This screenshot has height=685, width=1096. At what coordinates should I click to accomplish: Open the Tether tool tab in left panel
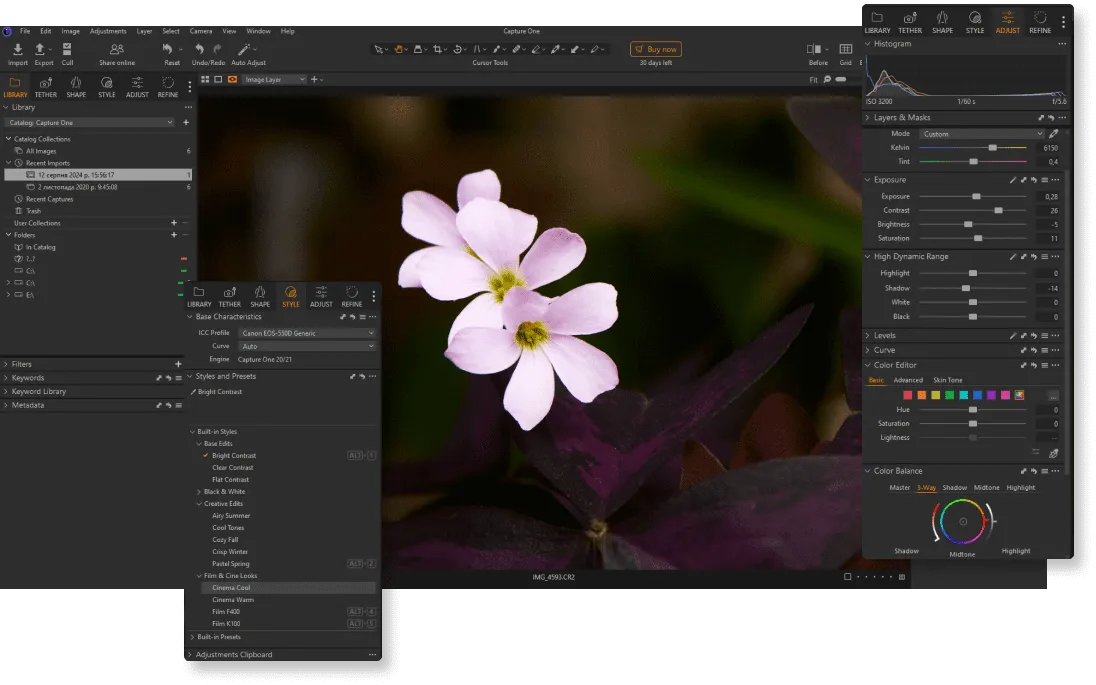point(46,86)
